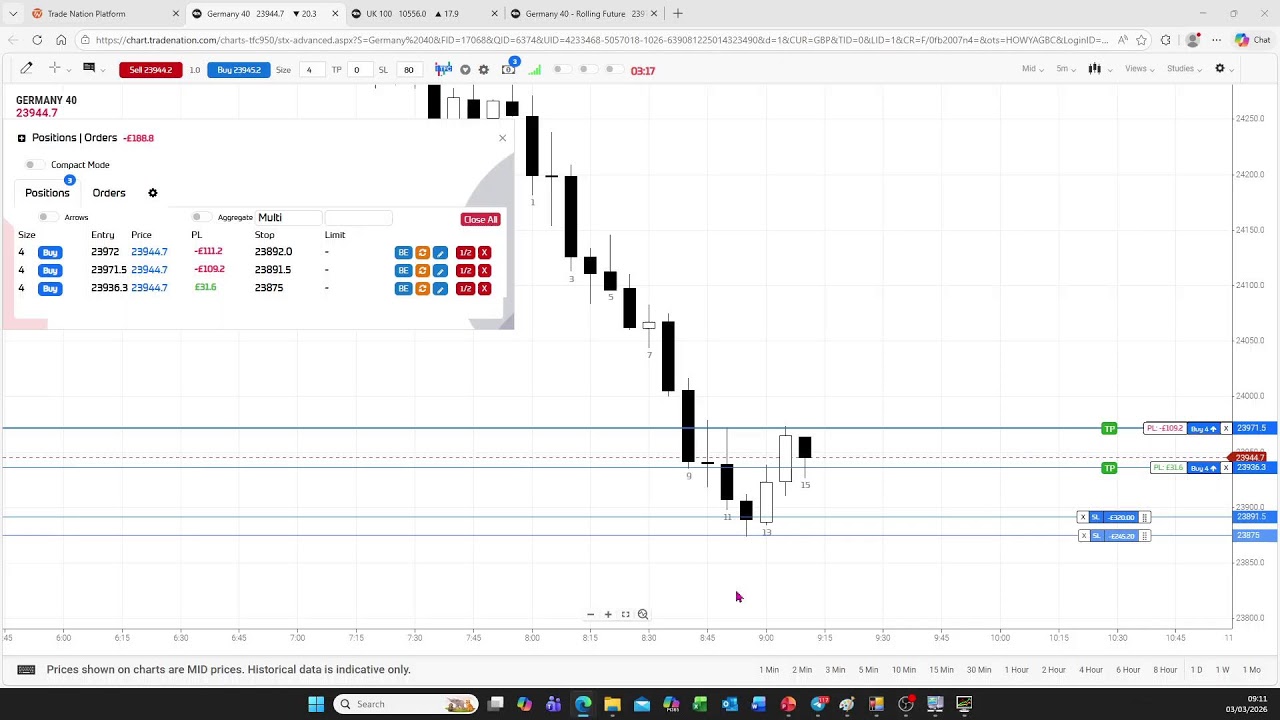Zoom in chart with plus icon
The height and width of the screenshot is (720, 1280).
tap(608, 615)
